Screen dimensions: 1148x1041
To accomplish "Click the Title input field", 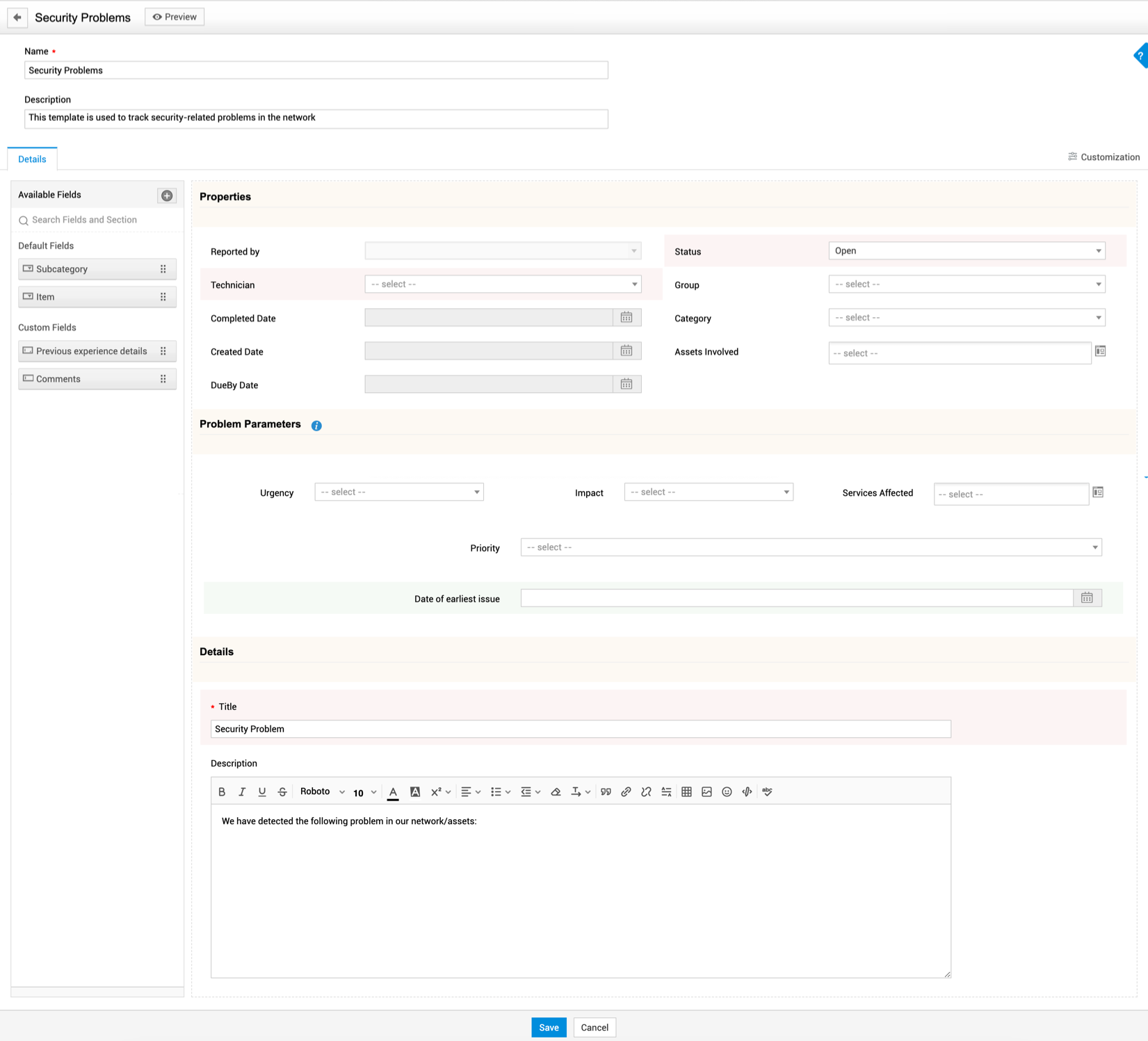I will pyautogui.click(x=581, y=729).
